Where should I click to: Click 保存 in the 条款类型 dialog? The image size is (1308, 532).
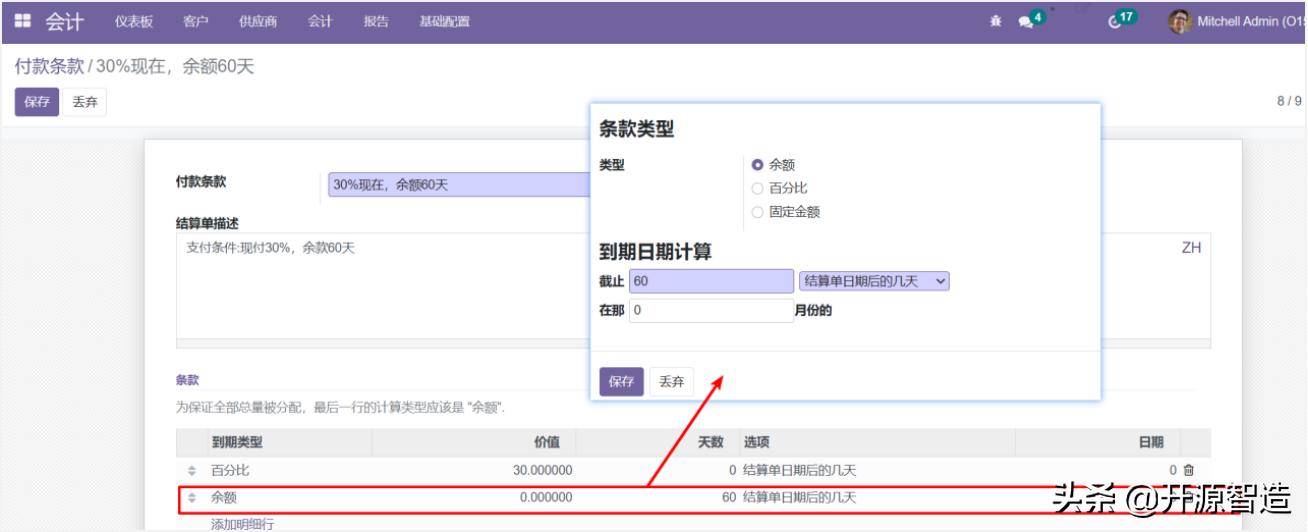tap(622, 382)
